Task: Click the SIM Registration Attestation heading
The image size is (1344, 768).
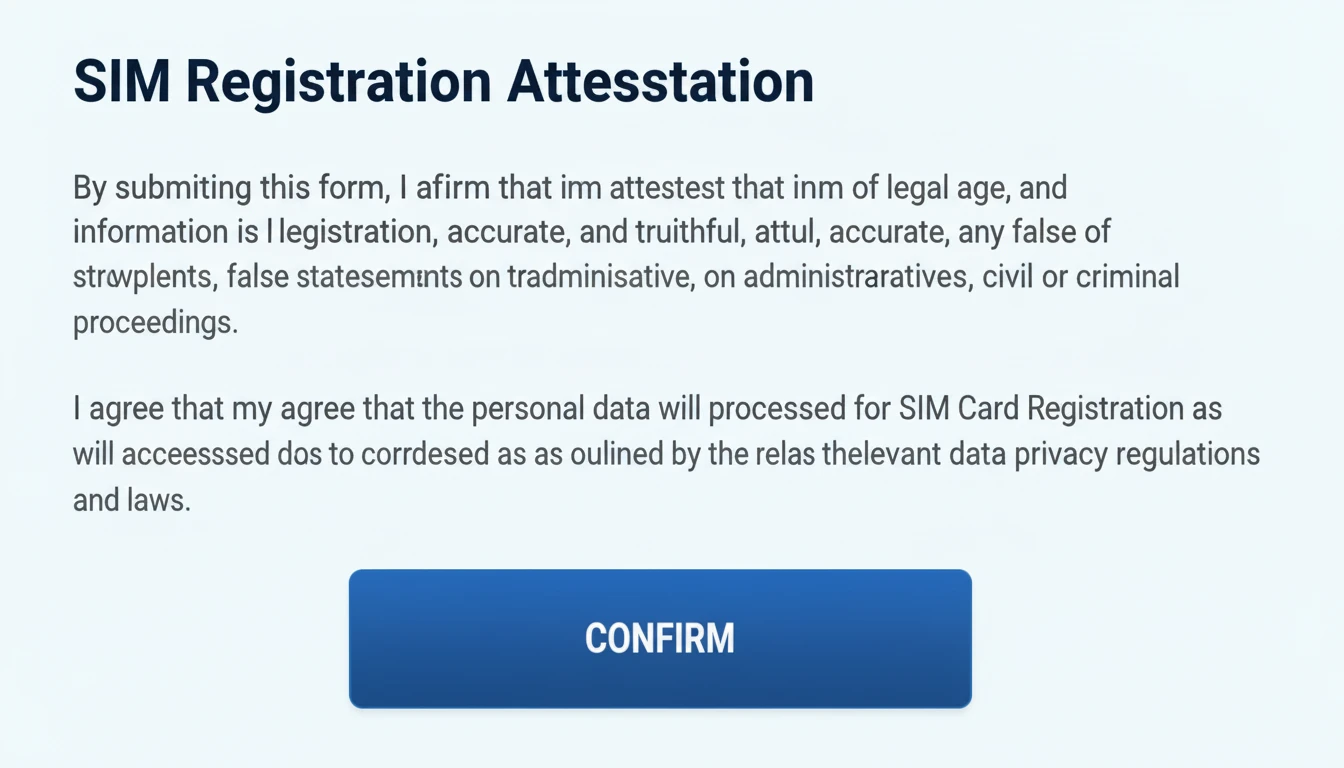Action: click(443, 83)
